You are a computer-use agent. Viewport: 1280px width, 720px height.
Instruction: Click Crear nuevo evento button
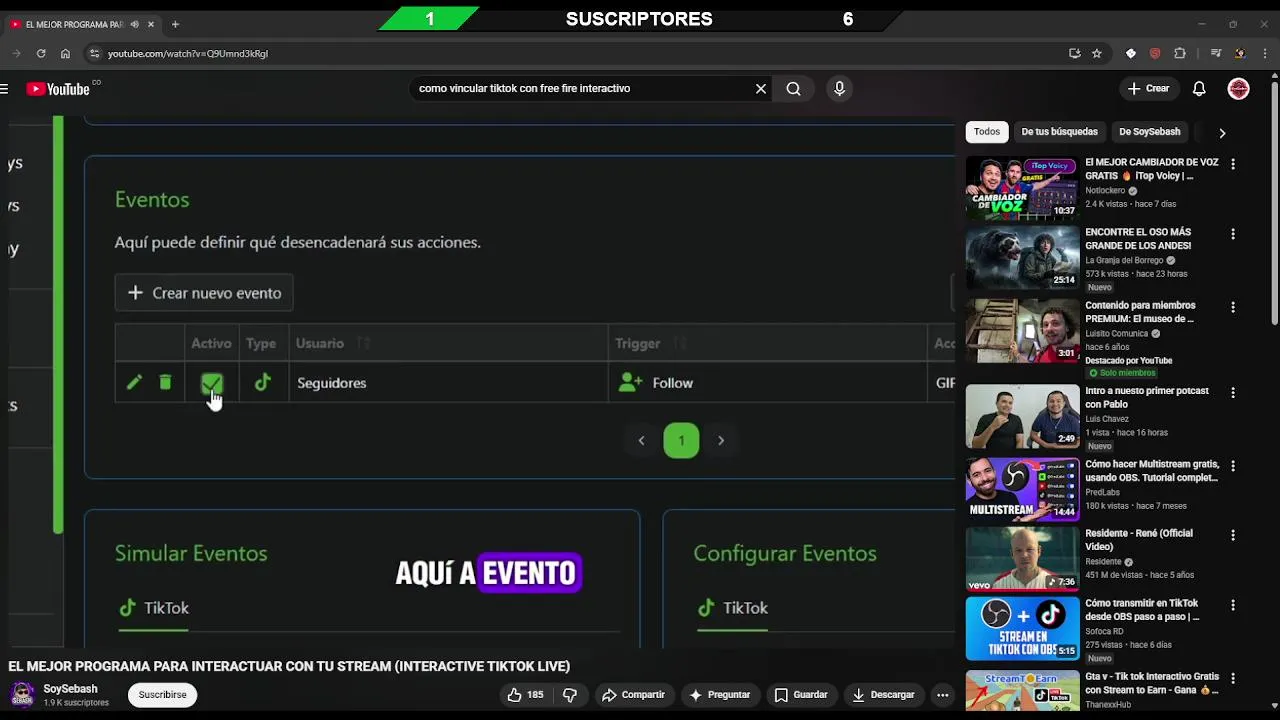coord(204,293)
